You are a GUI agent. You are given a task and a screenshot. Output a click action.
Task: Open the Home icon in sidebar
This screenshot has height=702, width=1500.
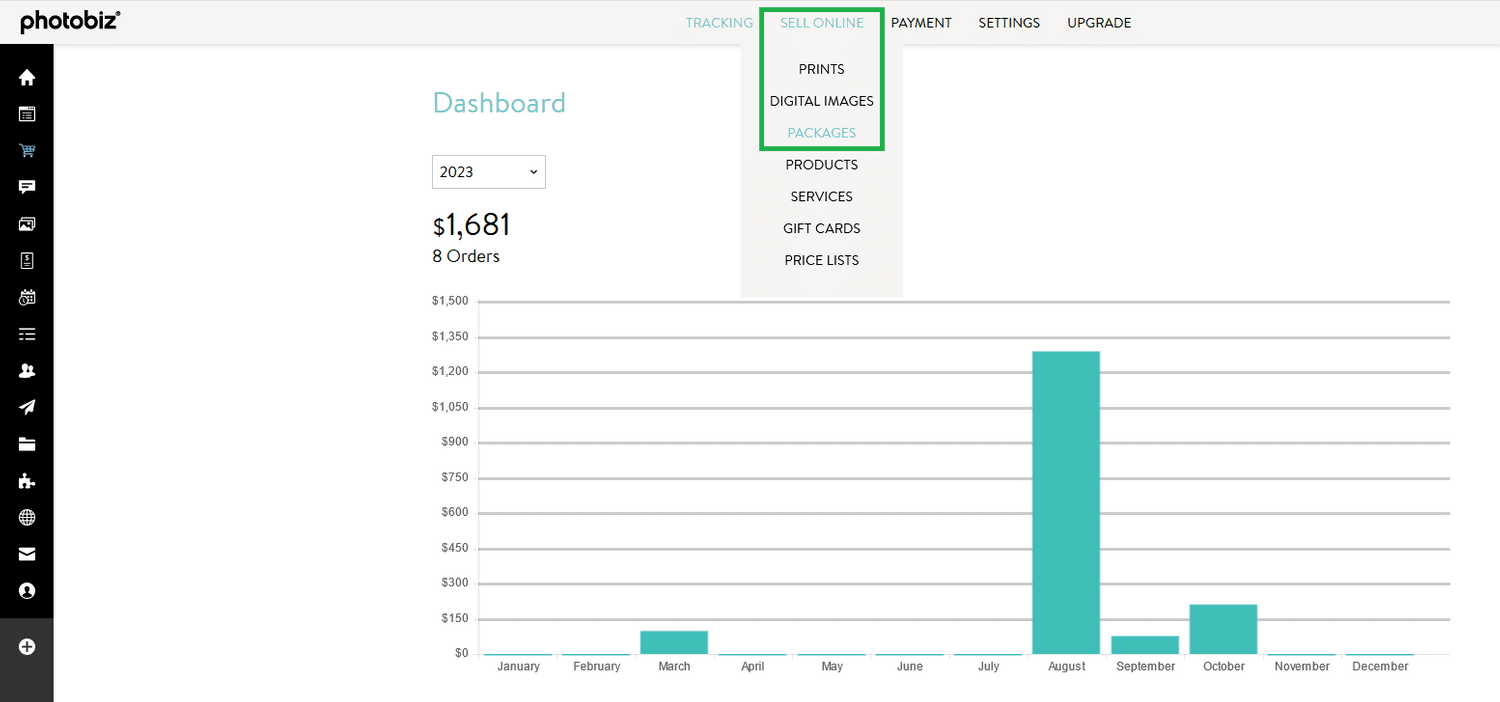coord(27,77)
